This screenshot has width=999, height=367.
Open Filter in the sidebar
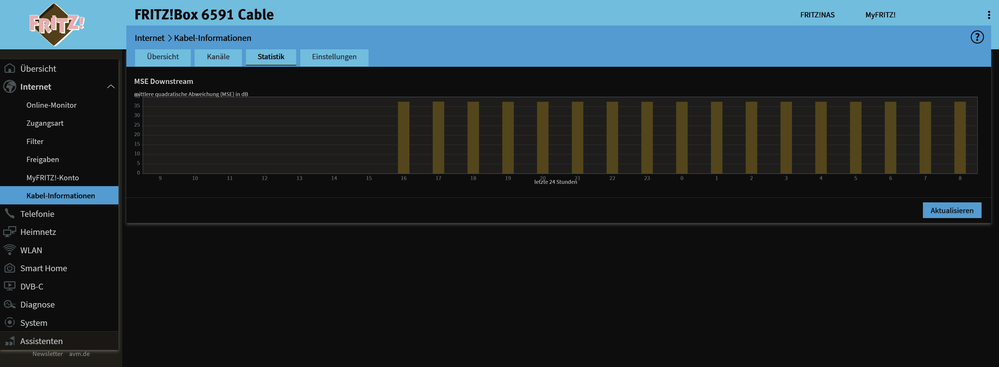pos(35,141)
